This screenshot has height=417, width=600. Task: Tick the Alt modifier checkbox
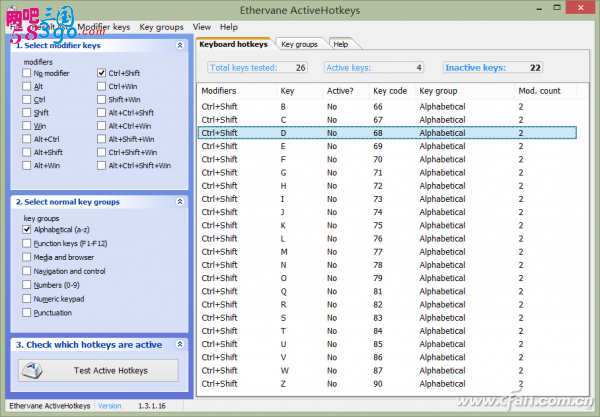click(26, 86)
